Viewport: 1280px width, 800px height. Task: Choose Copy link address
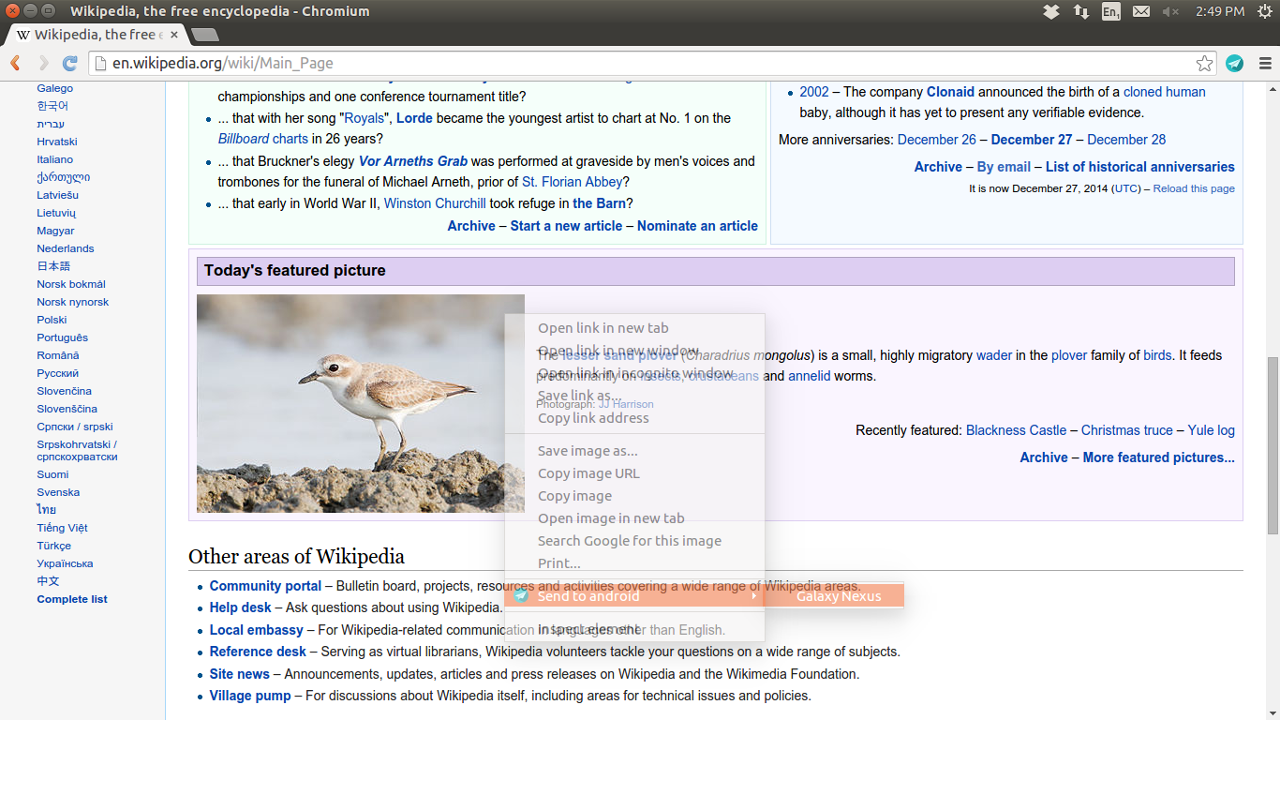click(x=593, y=418)
